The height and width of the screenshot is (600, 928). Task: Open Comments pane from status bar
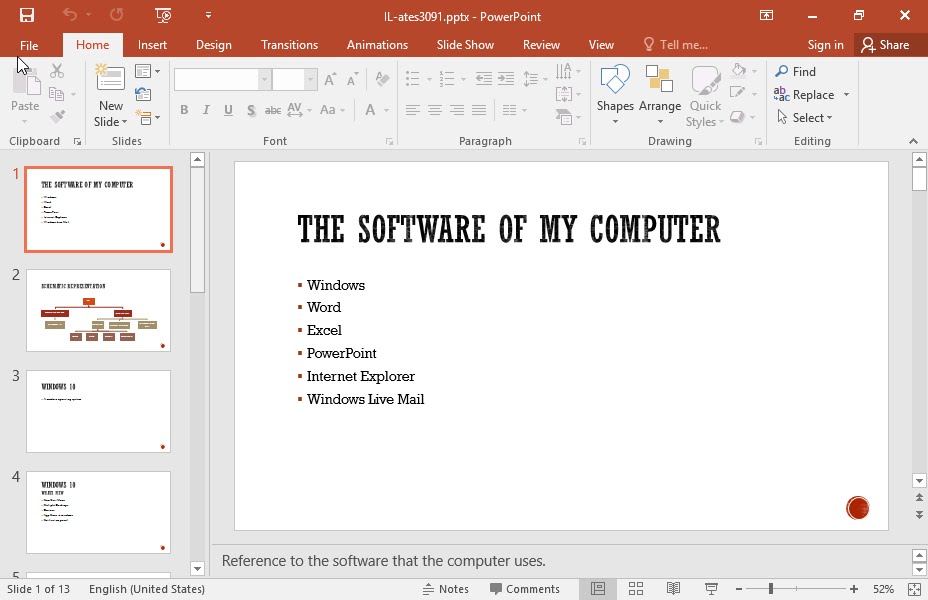coord(525,589)
